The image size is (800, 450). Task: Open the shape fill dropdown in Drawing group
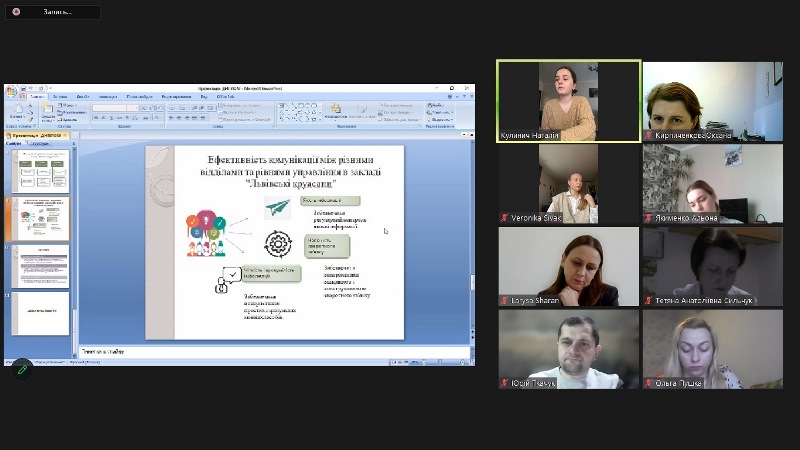coord(395,106)
